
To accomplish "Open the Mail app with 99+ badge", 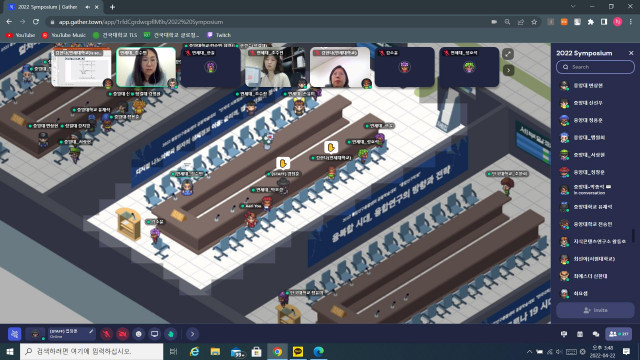I will [237, 351].
